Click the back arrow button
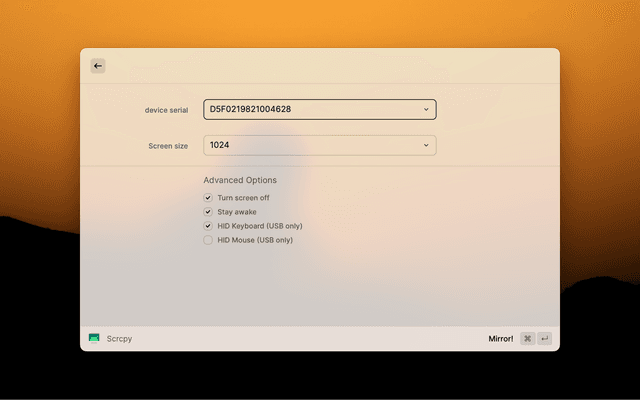This screenshot has height=400, width=640. point(98,66)
